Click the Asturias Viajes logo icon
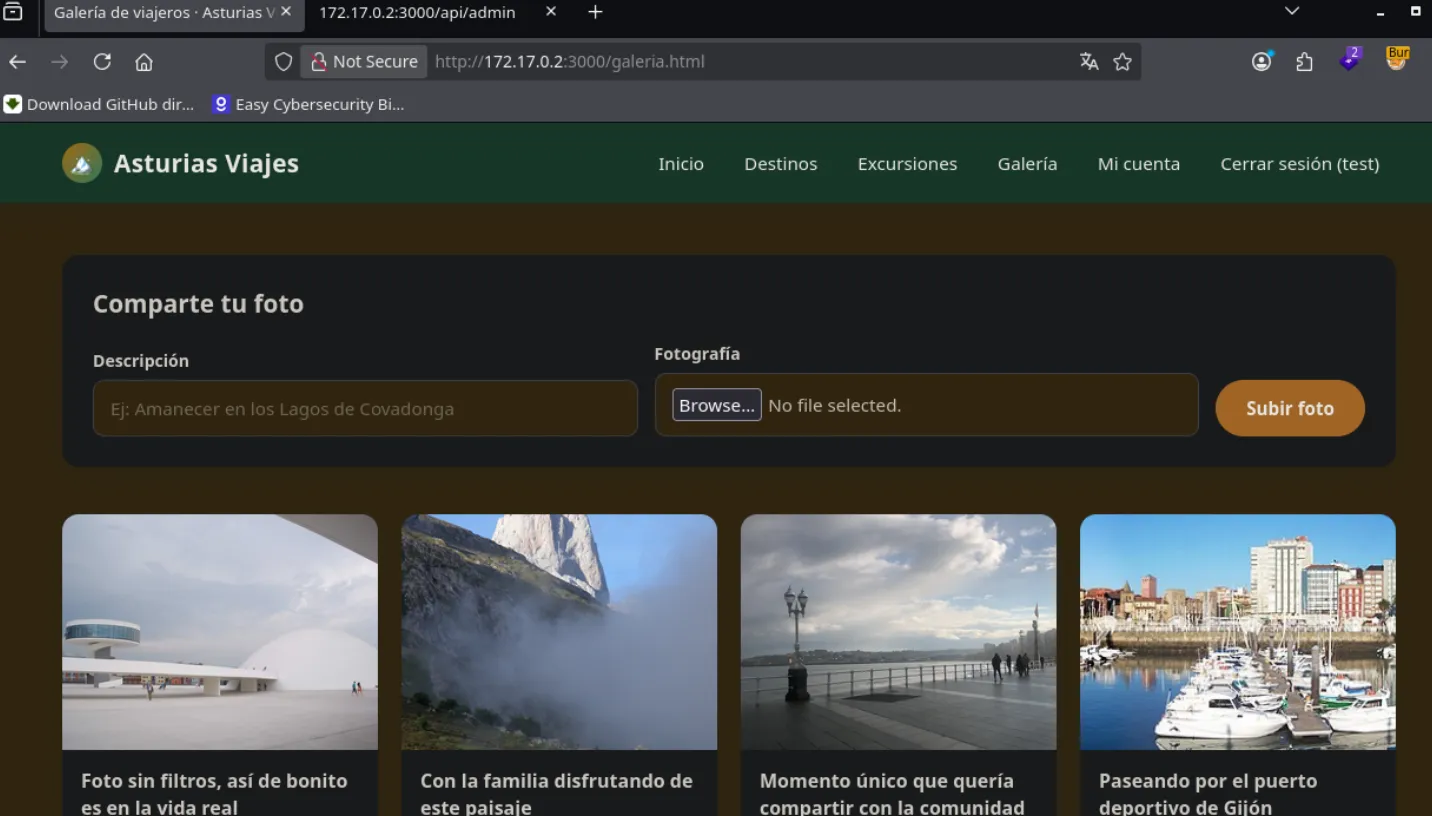Screen dimensions: 1432x816 coord(82,163)
